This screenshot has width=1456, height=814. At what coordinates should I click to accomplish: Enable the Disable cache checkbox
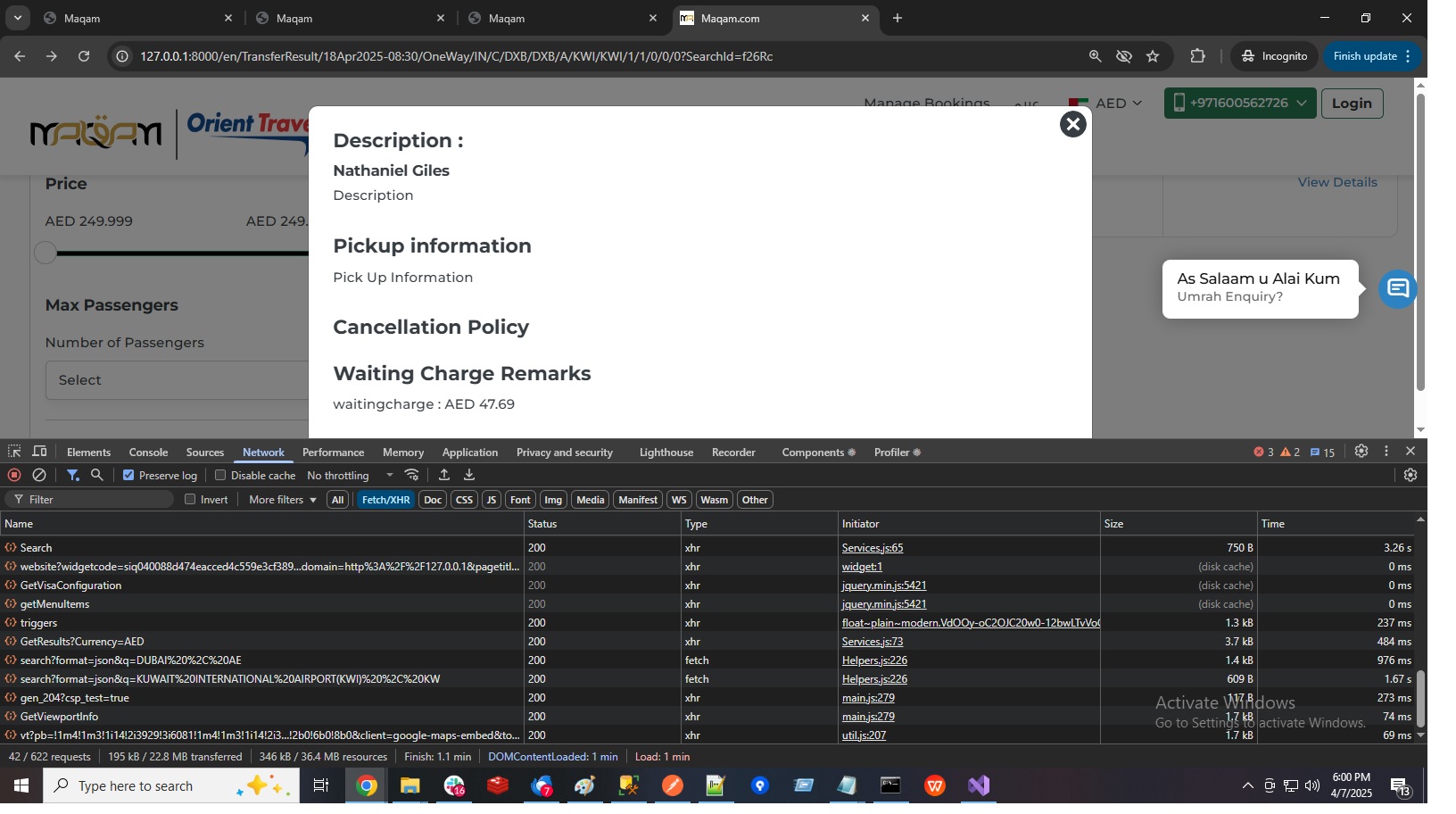tap(220, 476)
